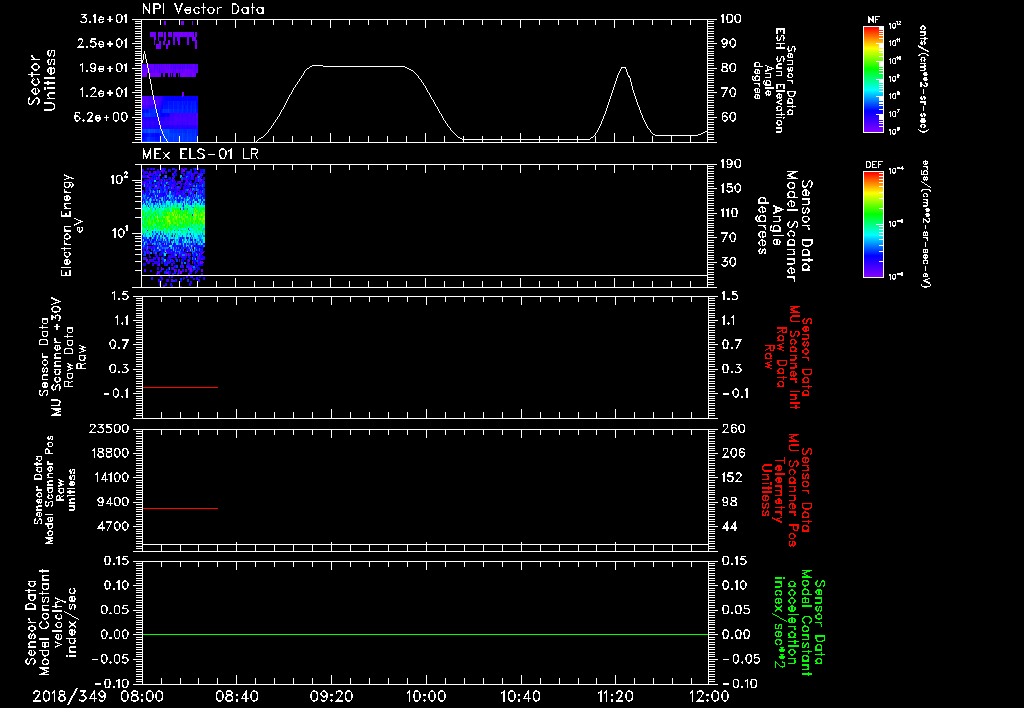
Task: Click the 110 scanner angle tick
Action: point(731,213)
